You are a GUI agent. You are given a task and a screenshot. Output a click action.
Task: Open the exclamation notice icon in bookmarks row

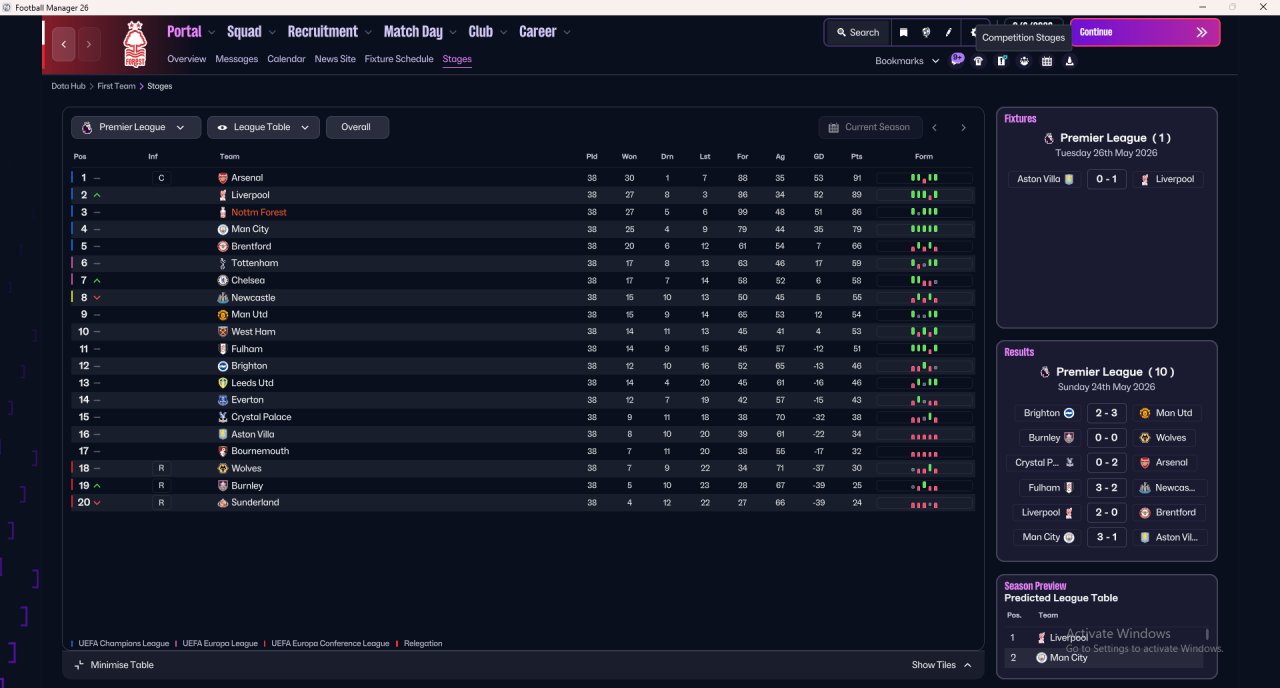point(1002,61)
